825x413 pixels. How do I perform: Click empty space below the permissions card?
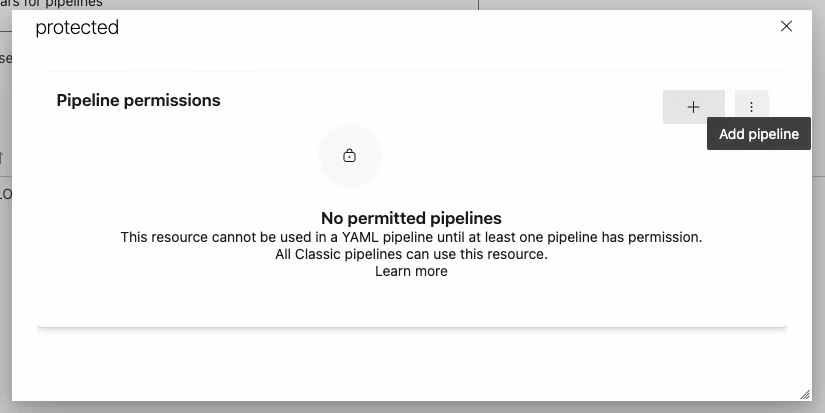pyautogui.click(x=411, y=365)
